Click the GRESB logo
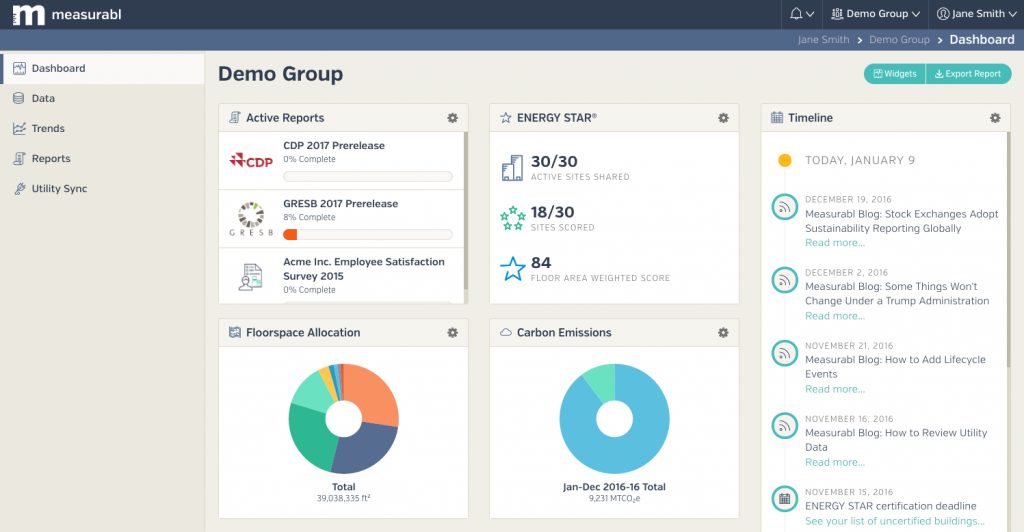 251,219
